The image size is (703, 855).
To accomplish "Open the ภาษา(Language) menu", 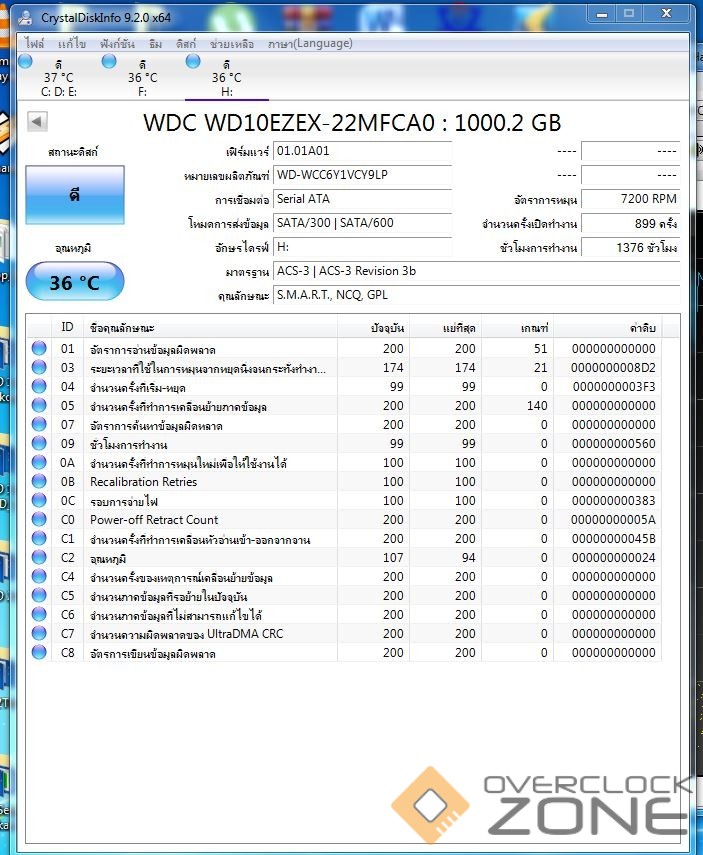I will [x=310, y=44].
